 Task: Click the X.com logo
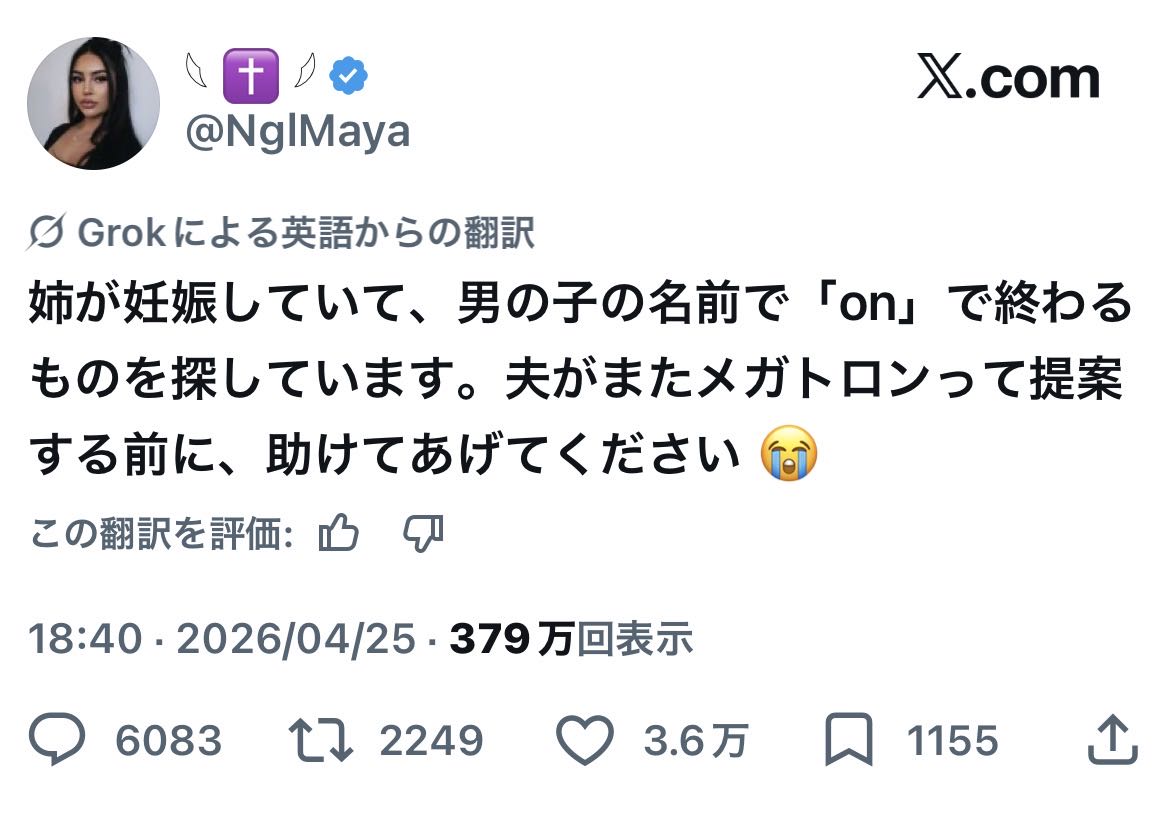1007,79
